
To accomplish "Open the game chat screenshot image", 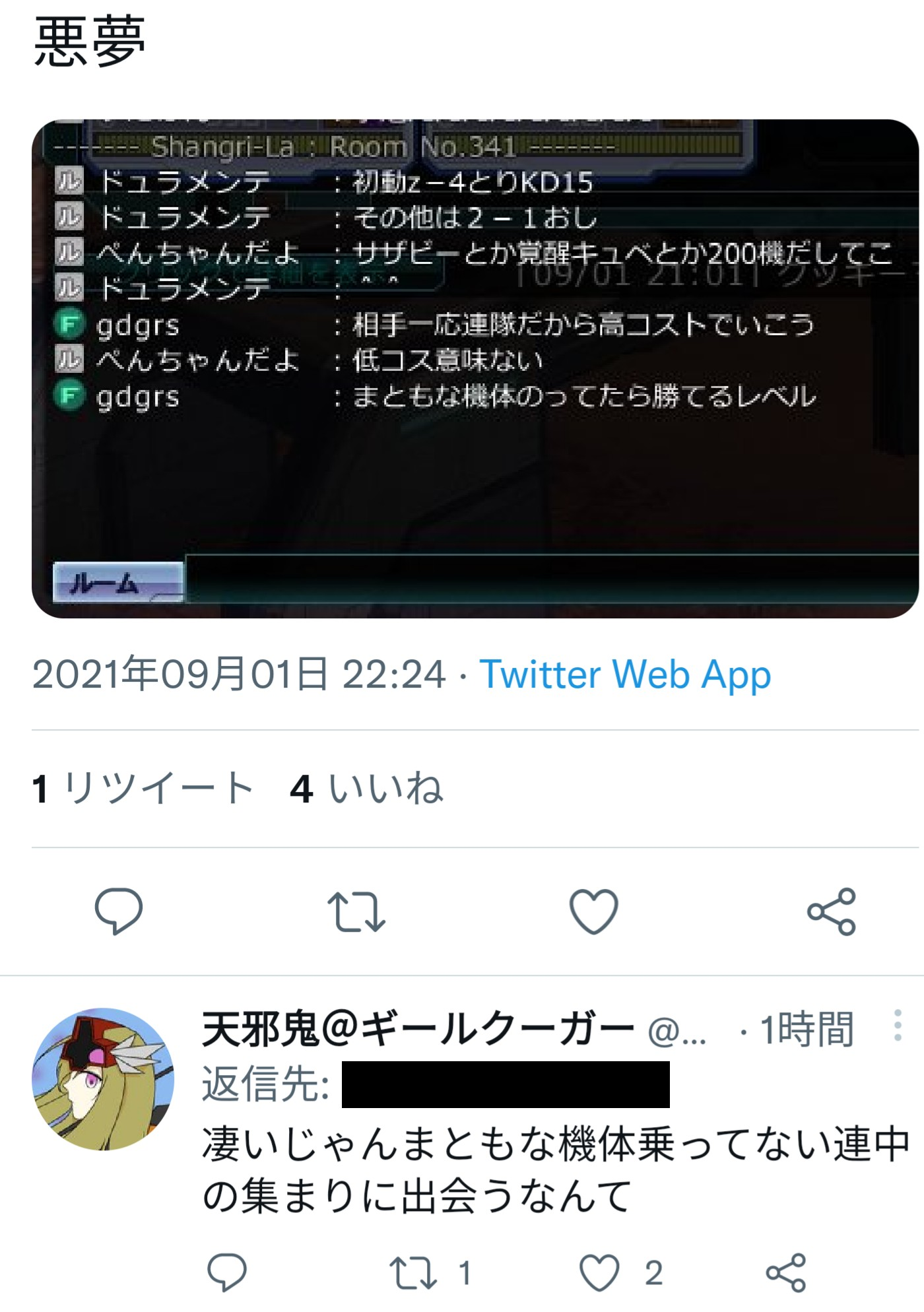I will (475, 368).
